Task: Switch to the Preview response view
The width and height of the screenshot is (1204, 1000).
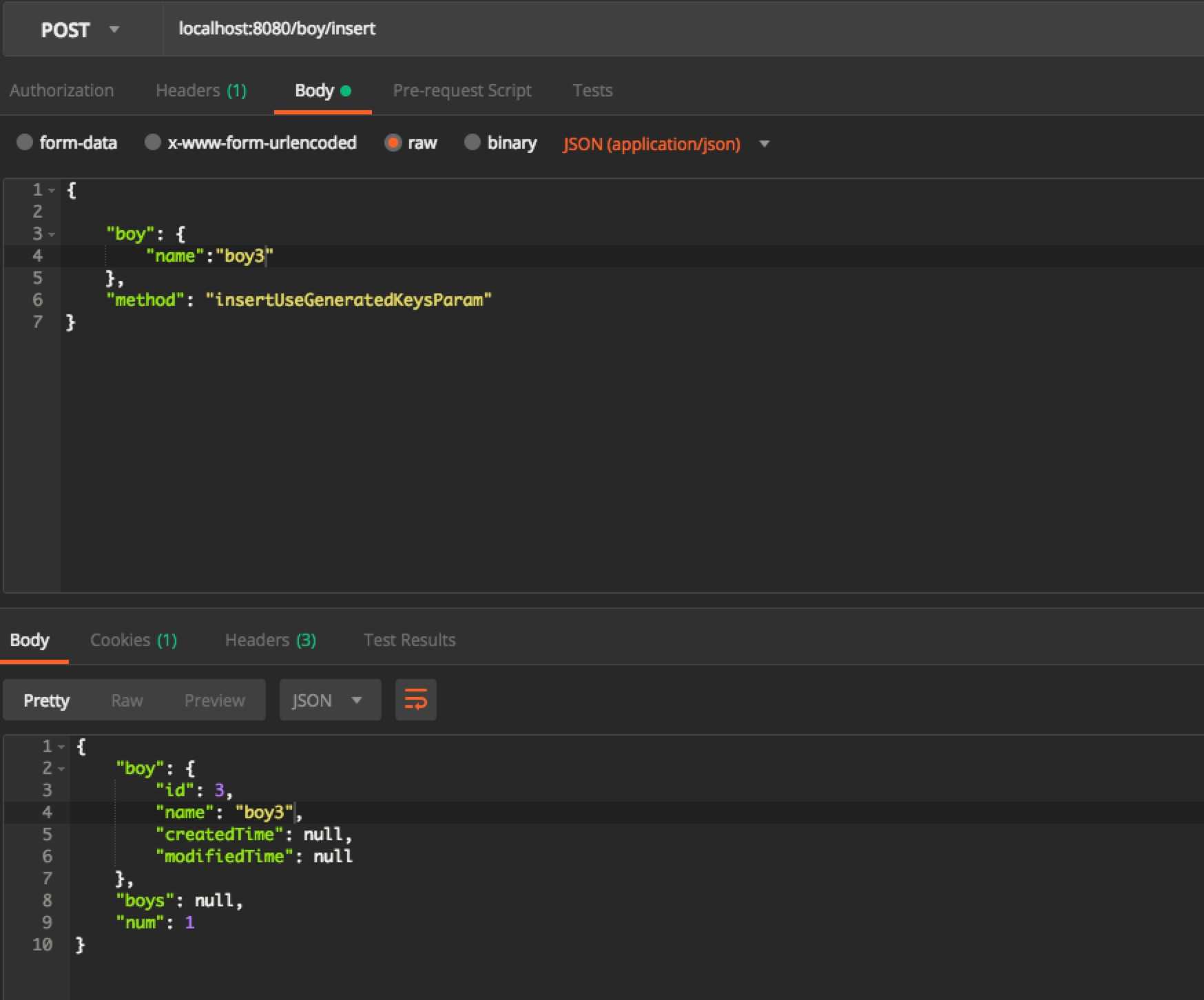Action: pos(214,700)
